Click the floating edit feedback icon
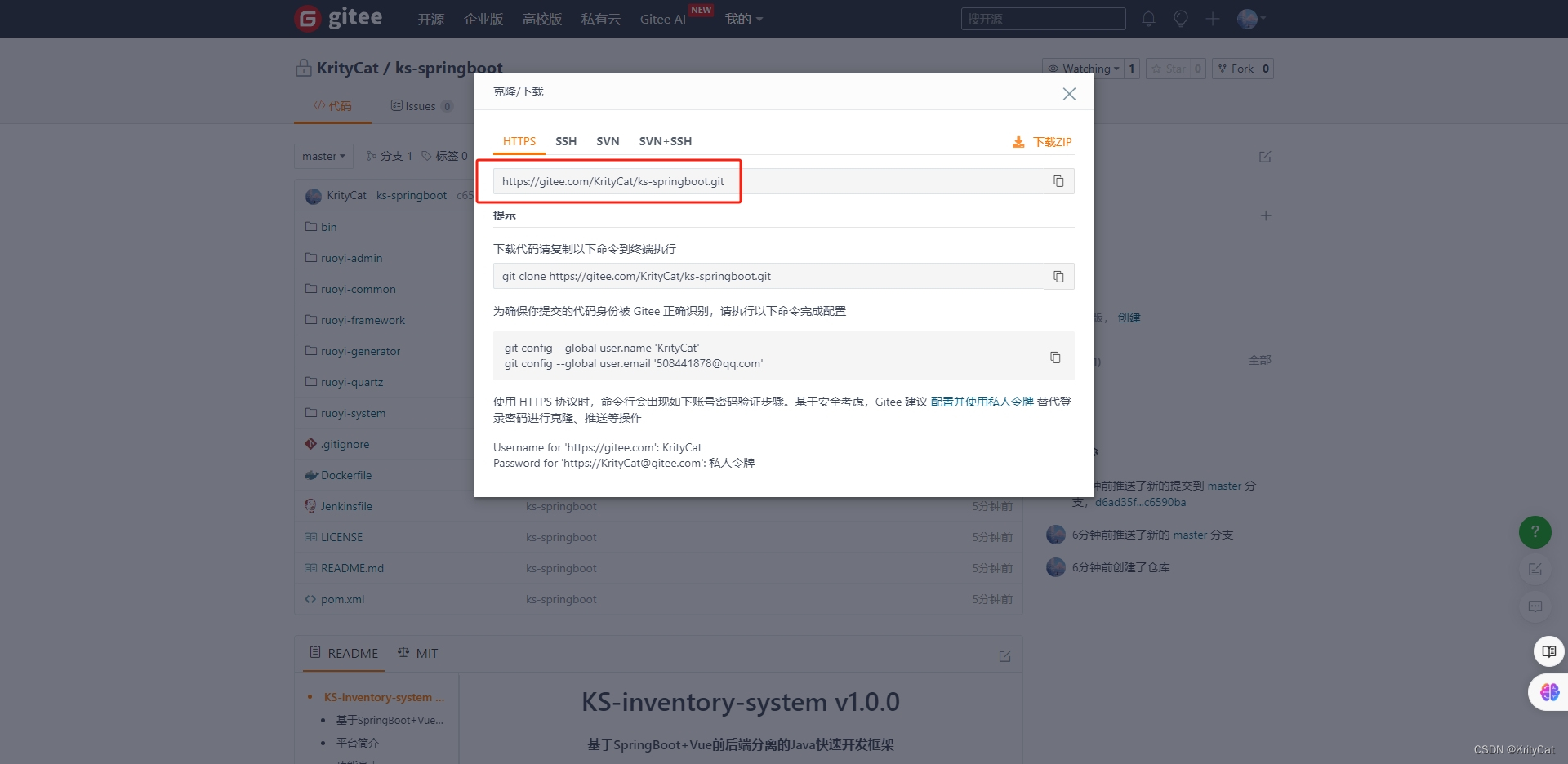 coord(1535,569)
